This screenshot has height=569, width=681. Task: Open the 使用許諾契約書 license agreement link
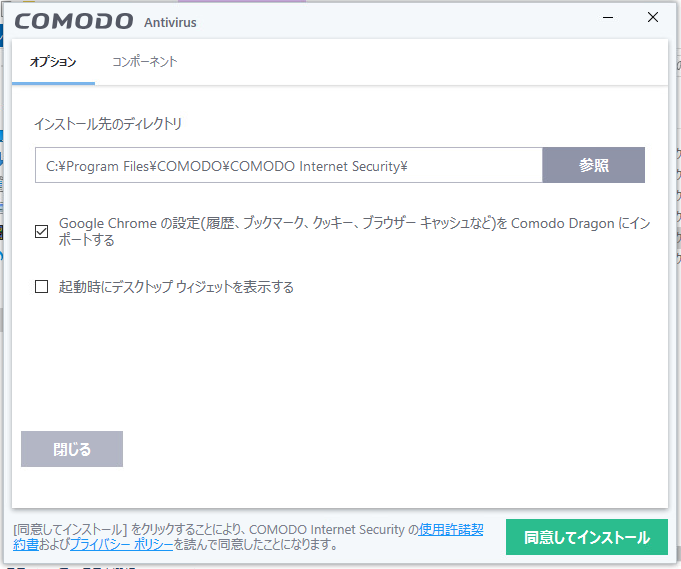pyautogui.click(x=450, y=529)
